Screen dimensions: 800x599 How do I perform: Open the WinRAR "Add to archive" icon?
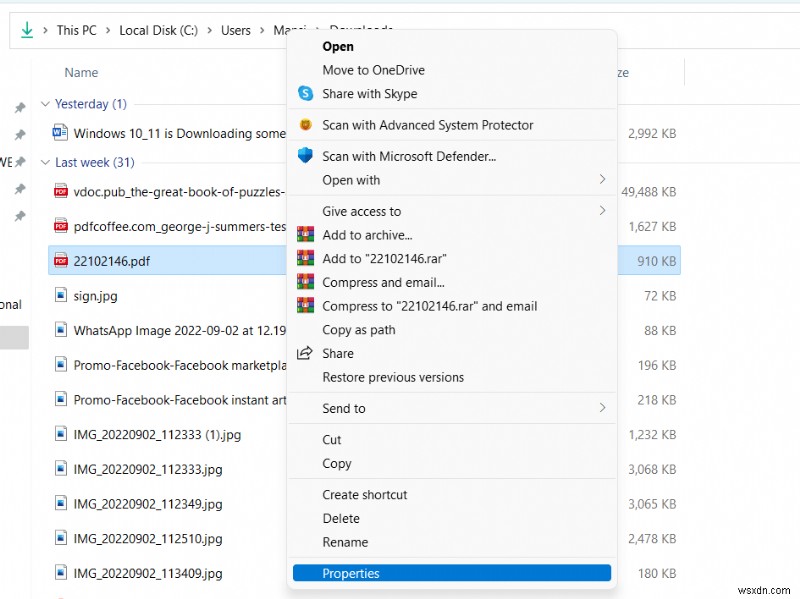[306, 235]
